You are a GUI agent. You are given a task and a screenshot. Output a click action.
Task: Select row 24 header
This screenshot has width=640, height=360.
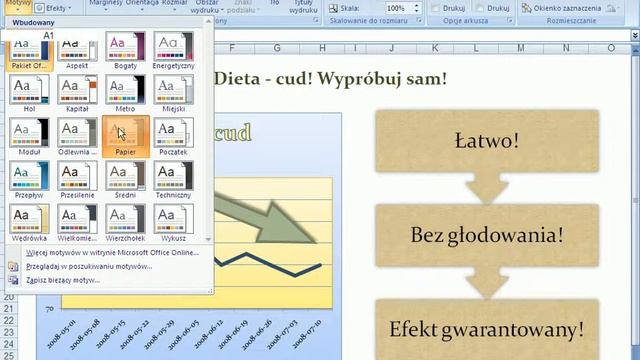(9, 344)
